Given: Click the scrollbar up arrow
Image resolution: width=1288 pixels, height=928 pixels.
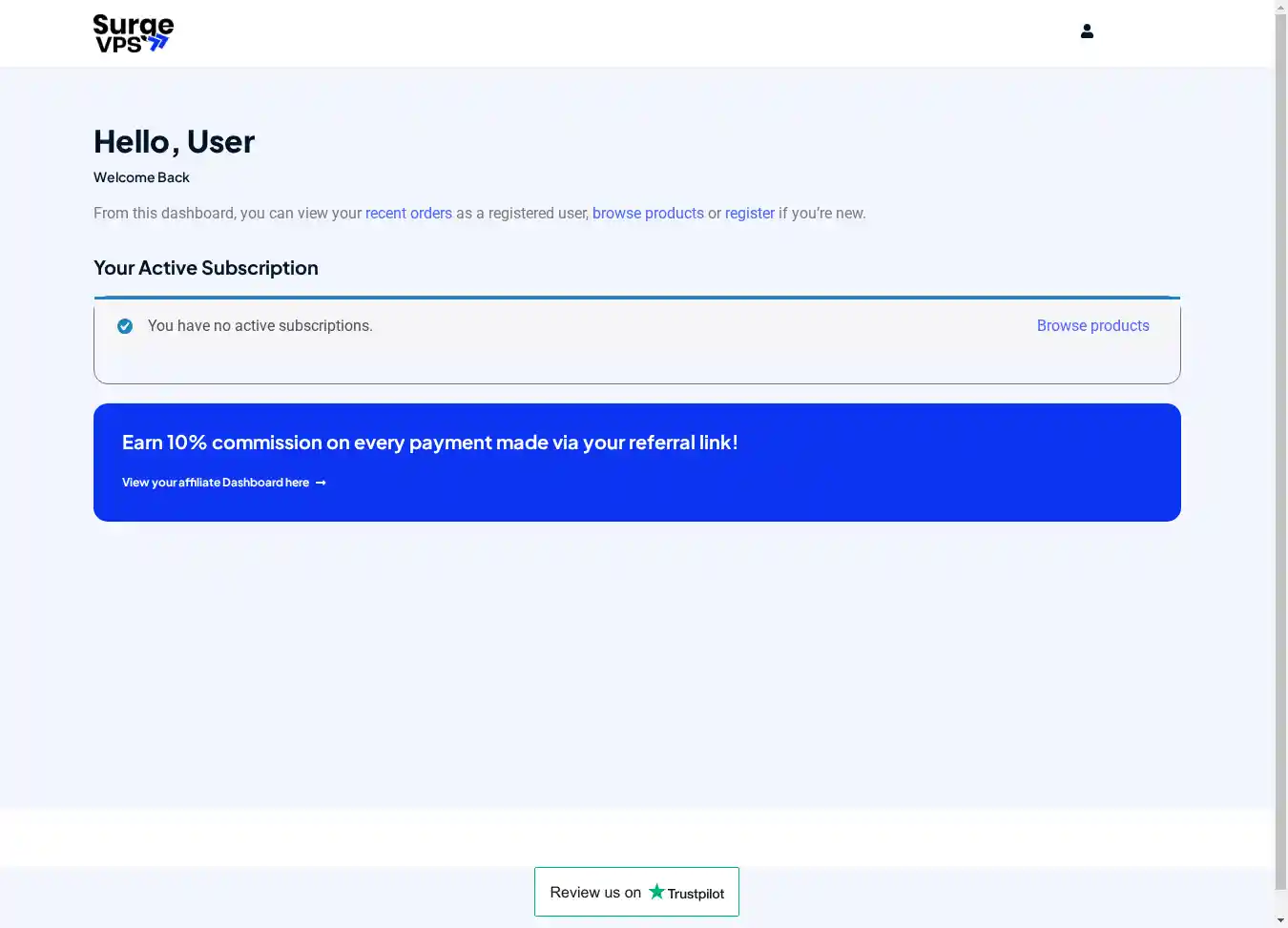Looking at the screenshot, I should pyautogui.click(x=1280, y=8).
